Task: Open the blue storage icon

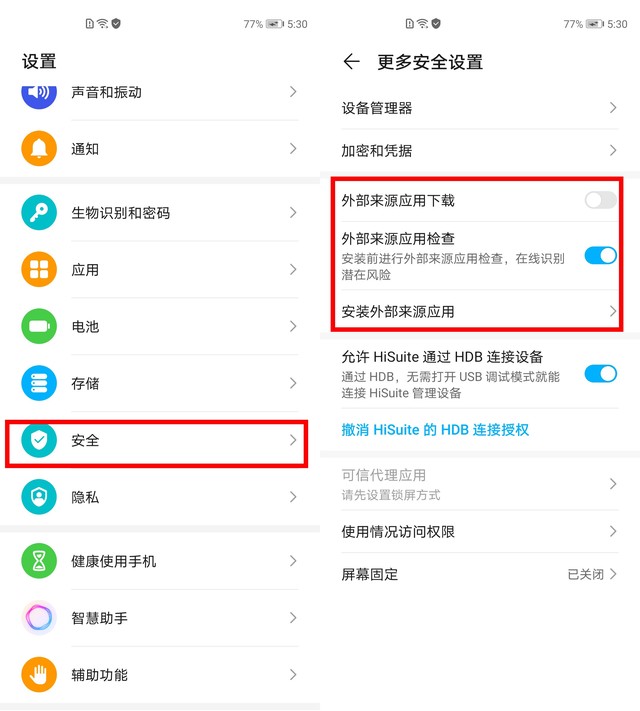Action: pos(39,383)
